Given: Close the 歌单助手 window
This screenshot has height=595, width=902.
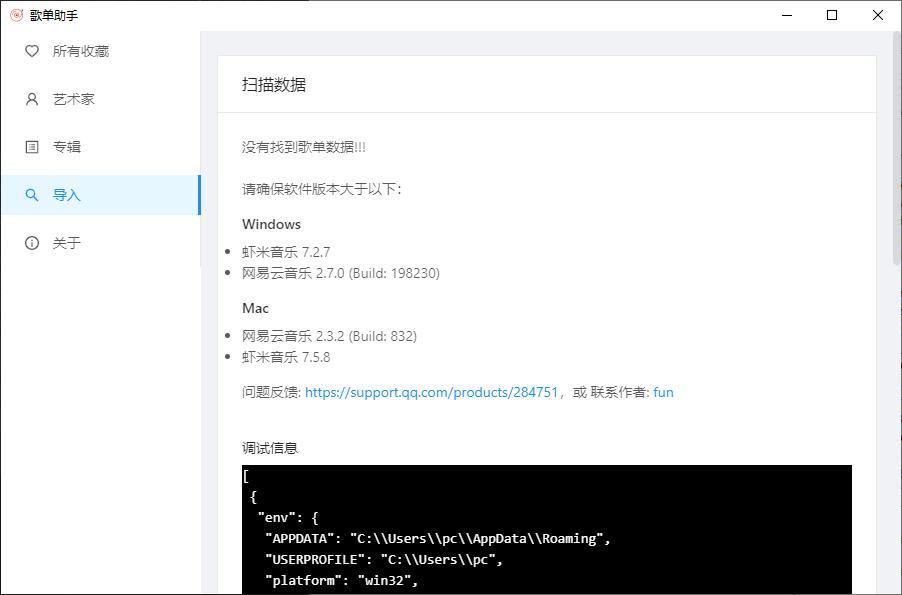Looking at the screenshot, I should 878,15.
